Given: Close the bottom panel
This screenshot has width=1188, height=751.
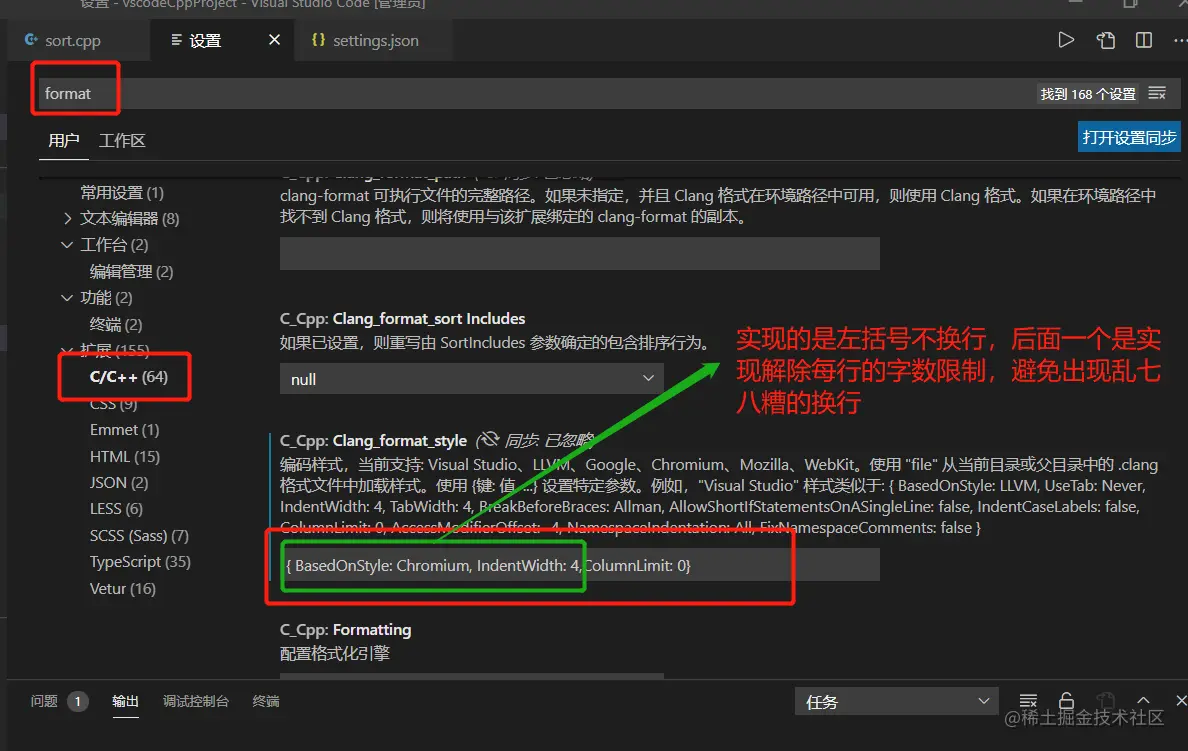Looking at the screenshot, I should (x=1180, y=700).
